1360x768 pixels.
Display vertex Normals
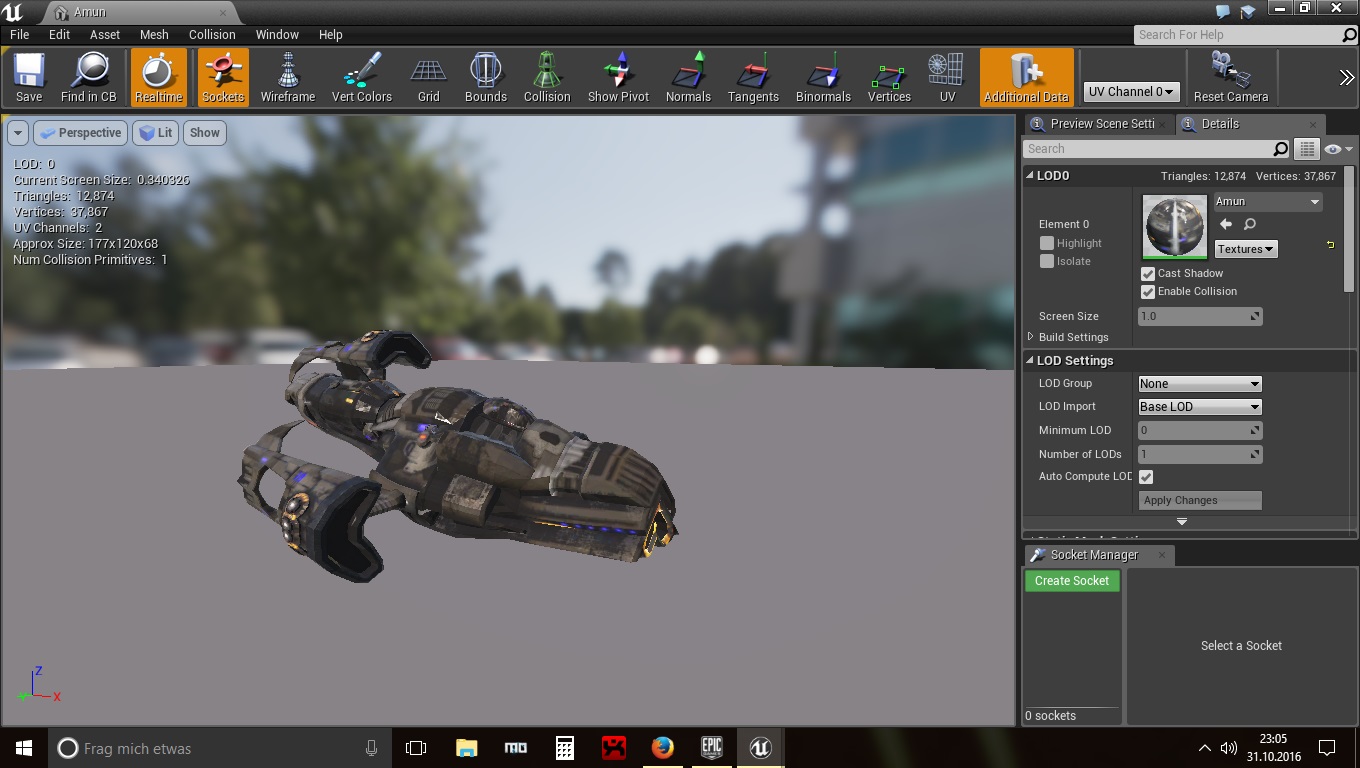[x=688, y=77]
